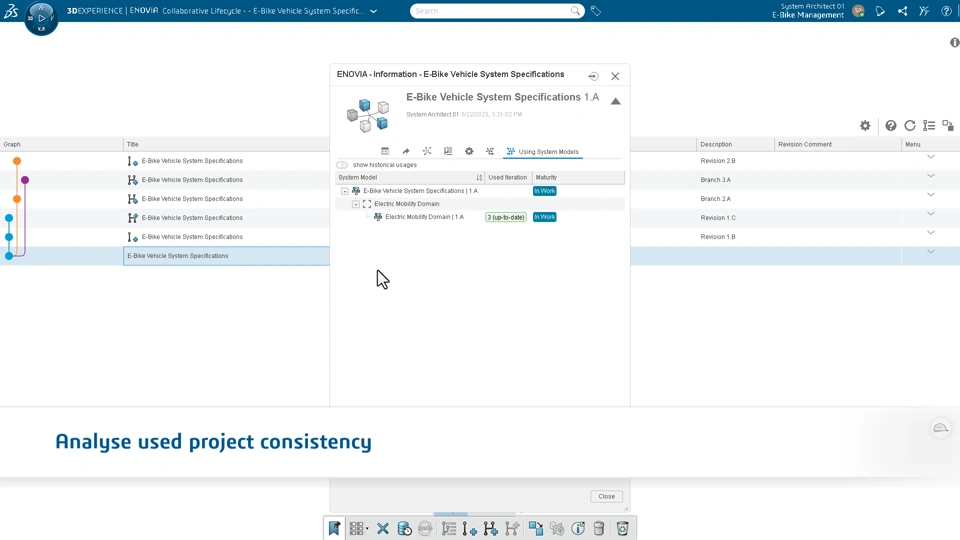Image resolution: width=960 pixels, height=540 pixels.
Task: Open Branch 3.A row menu chevron
Action: (x=931, y=176)
